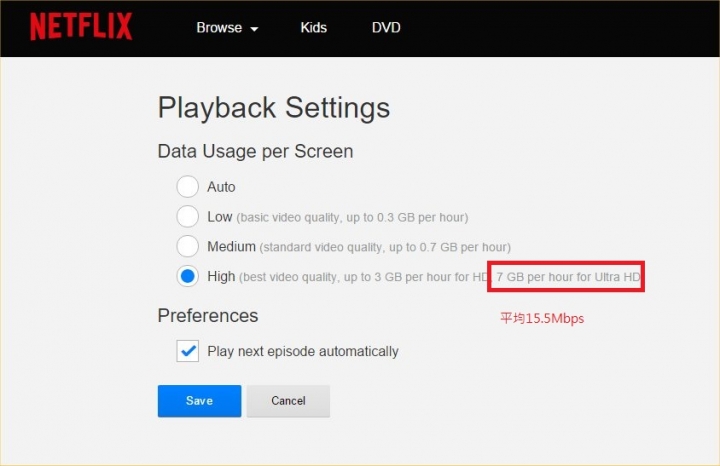Click the red-boxed Ultra HD text
Image resolution: width=720 pixels, height=466 pixels.
point(567,276)
